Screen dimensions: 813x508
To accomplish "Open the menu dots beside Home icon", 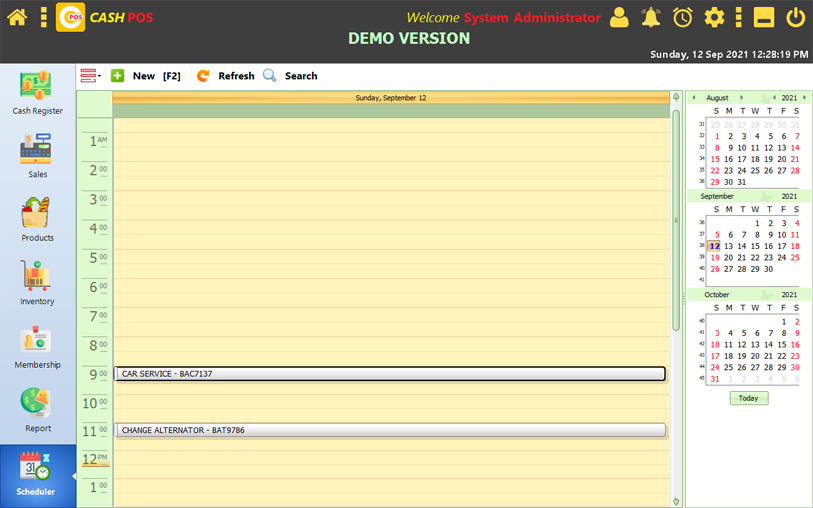I will tap(44, 17).
